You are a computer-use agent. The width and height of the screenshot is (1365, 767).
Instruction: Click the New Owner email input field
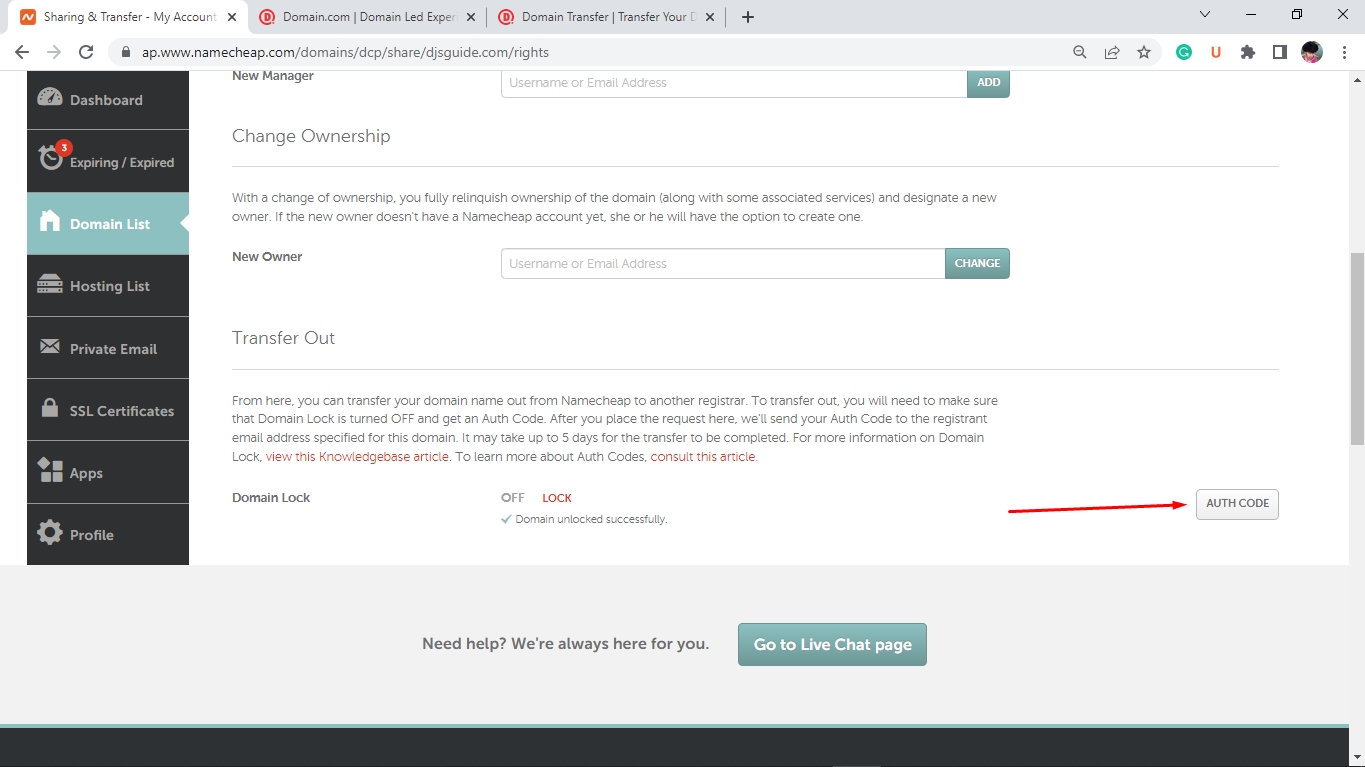722,264
